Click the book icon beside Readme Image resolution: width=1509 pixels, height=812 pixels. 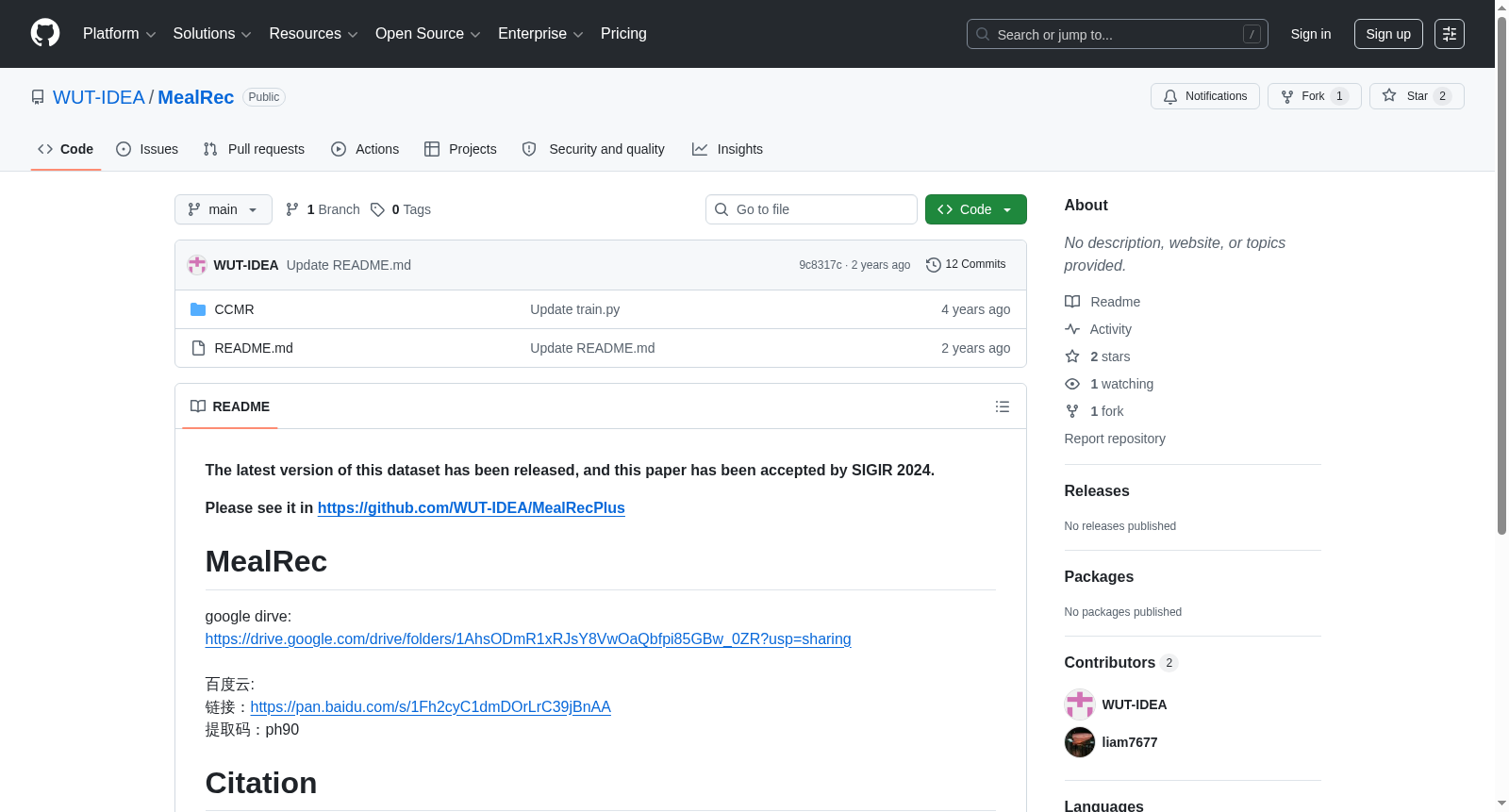(x=1072, y=302)
